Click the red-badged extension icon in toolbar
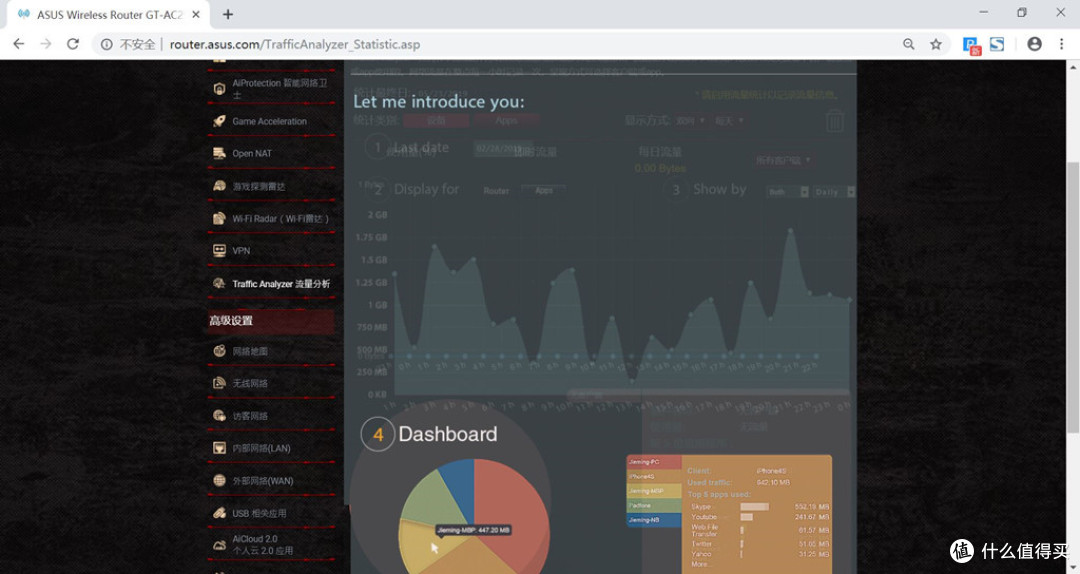 pyautogui.click(x=971, y=45)
